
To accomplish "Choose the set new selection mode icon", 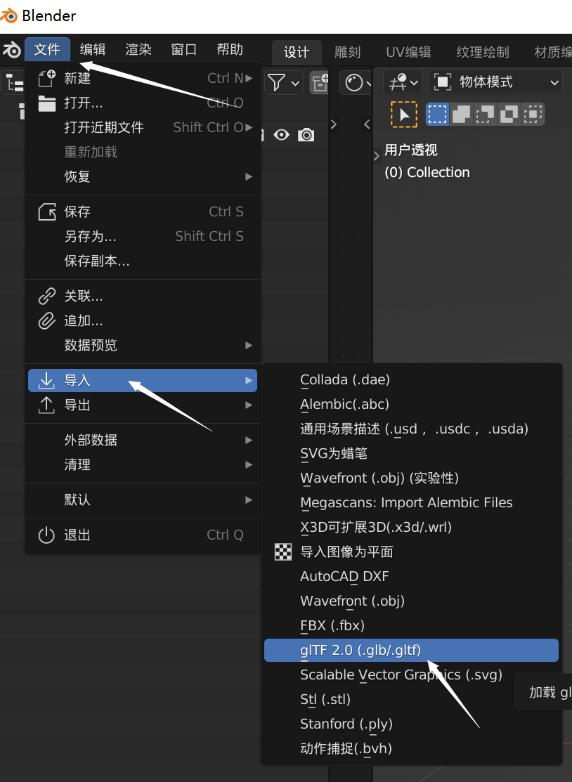I will click(x=437, y=114).
